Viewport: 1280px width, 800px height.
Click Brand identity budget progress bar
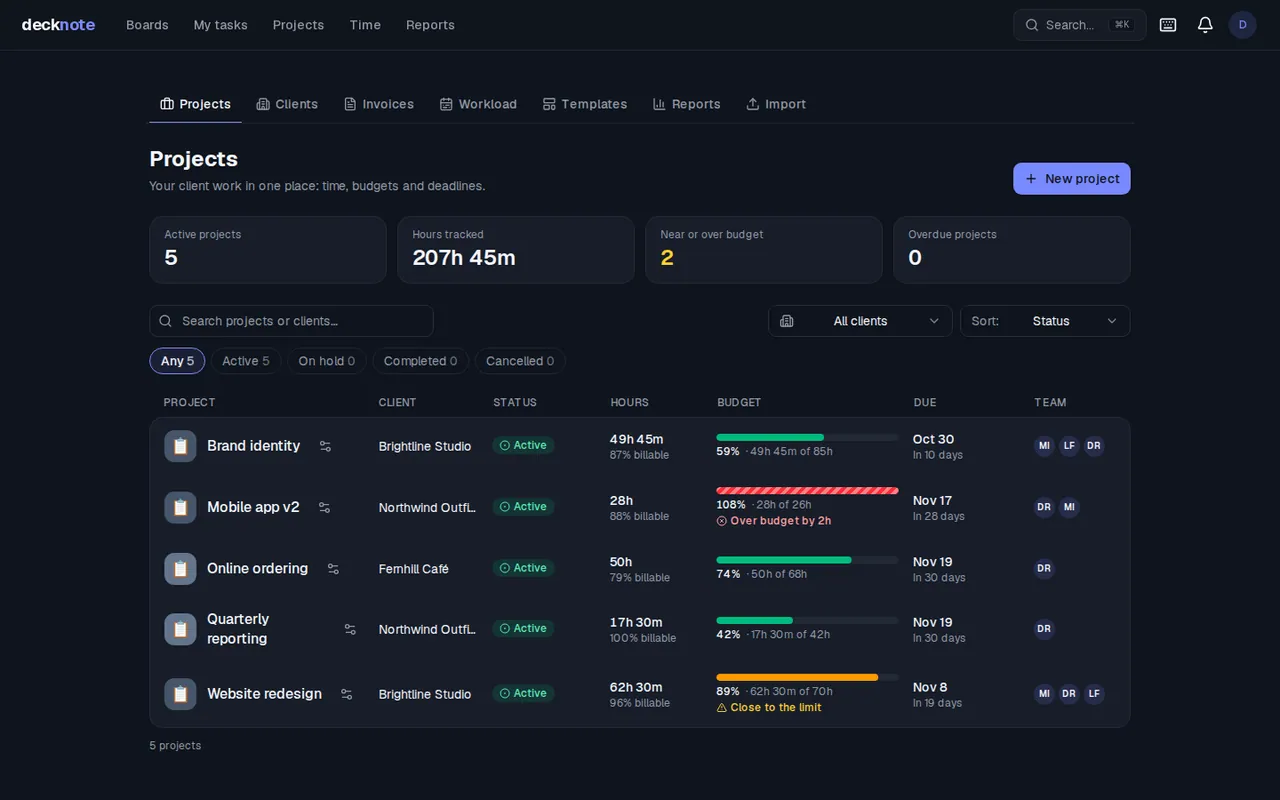click(x=807, y=437)
